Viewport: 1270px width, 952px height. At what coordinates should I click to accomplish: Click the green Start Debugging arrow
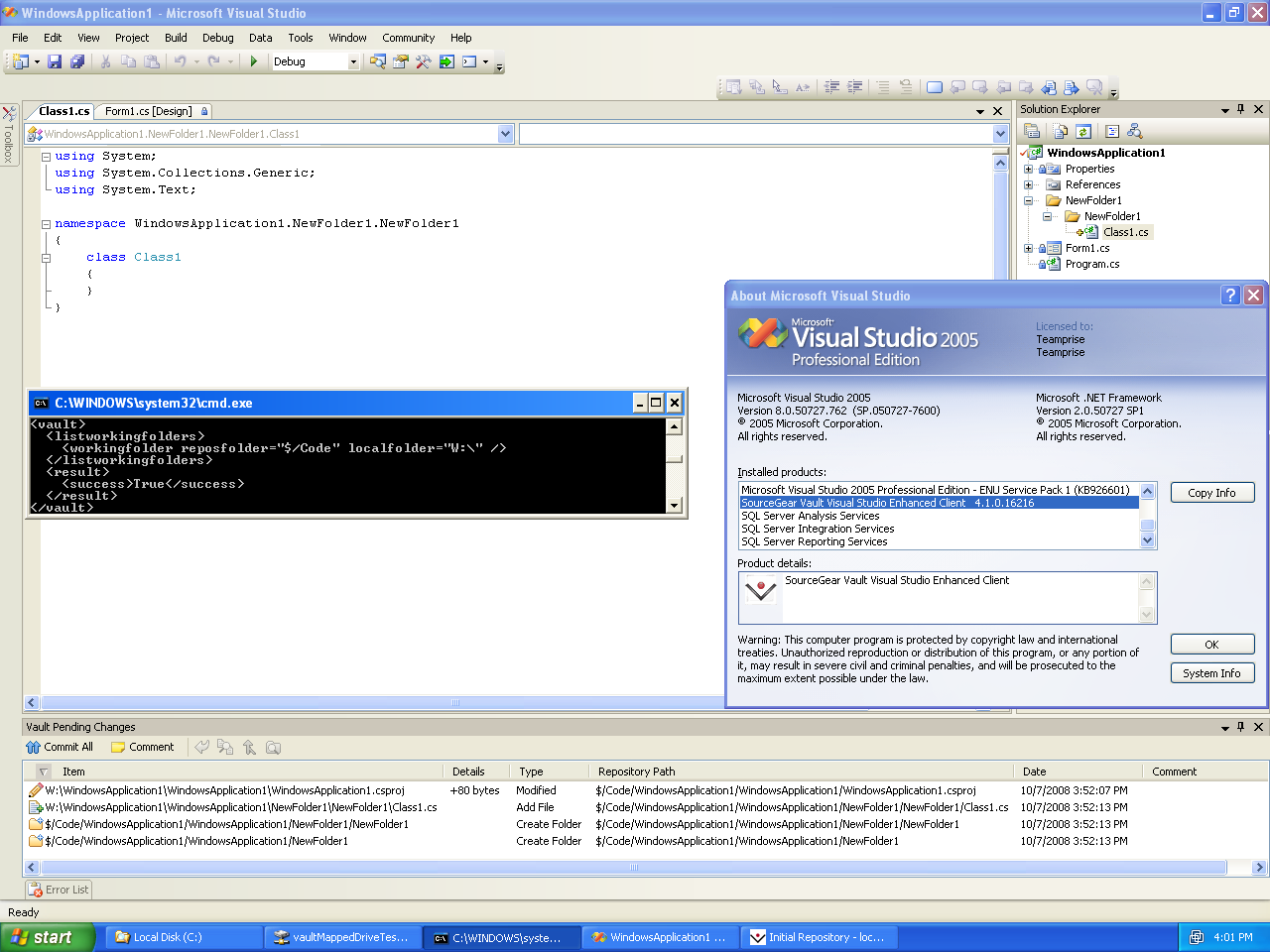[x=254, y=61]
